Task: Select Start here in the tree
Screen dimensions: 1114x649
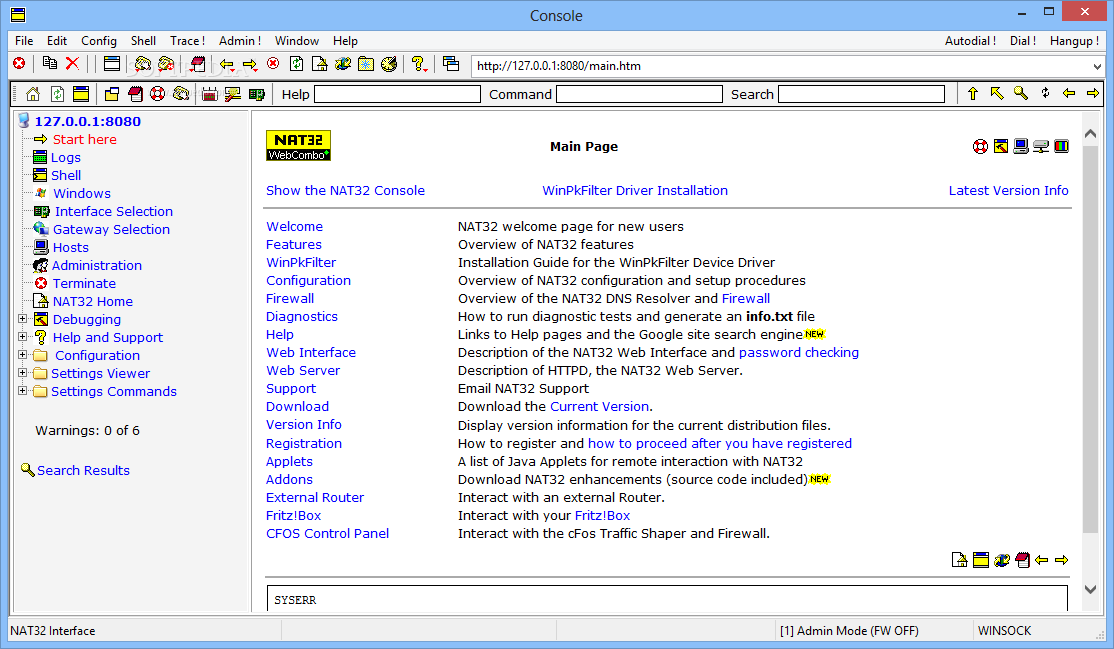Action: click(x=85, y=139)
